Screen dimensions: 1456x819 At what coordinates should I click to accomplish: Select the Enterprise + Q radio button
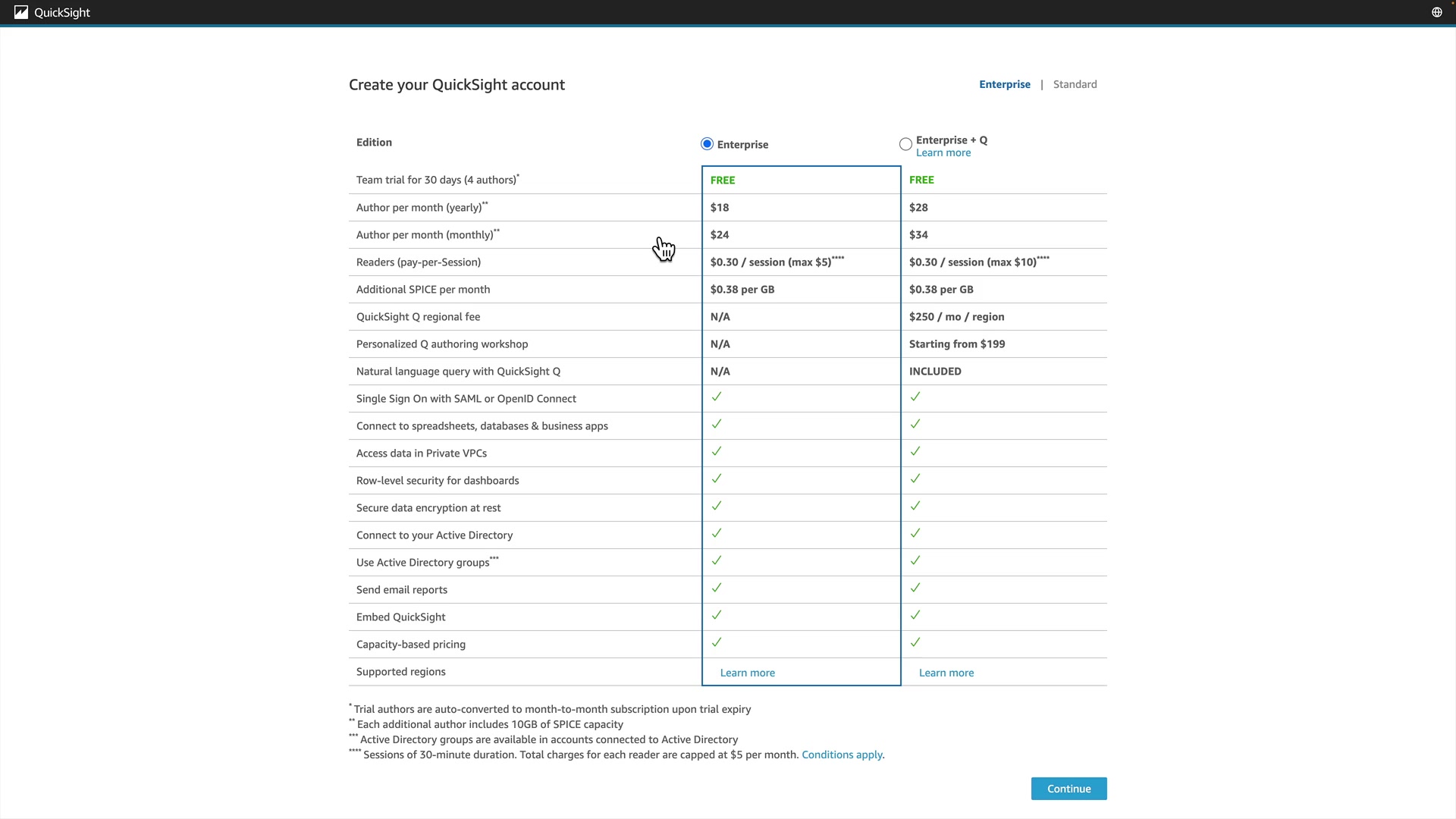tap(905, 144)
